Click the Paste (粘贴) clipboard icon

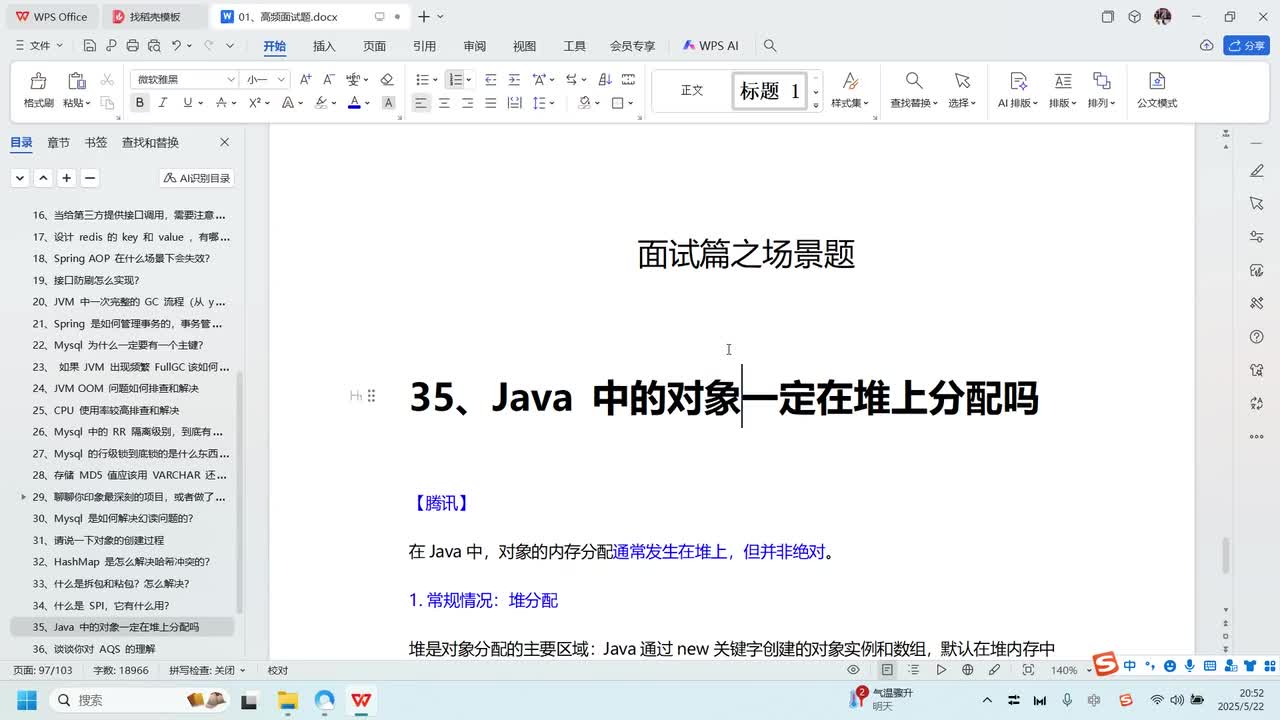pyautogui.click(x=76, y=81)
